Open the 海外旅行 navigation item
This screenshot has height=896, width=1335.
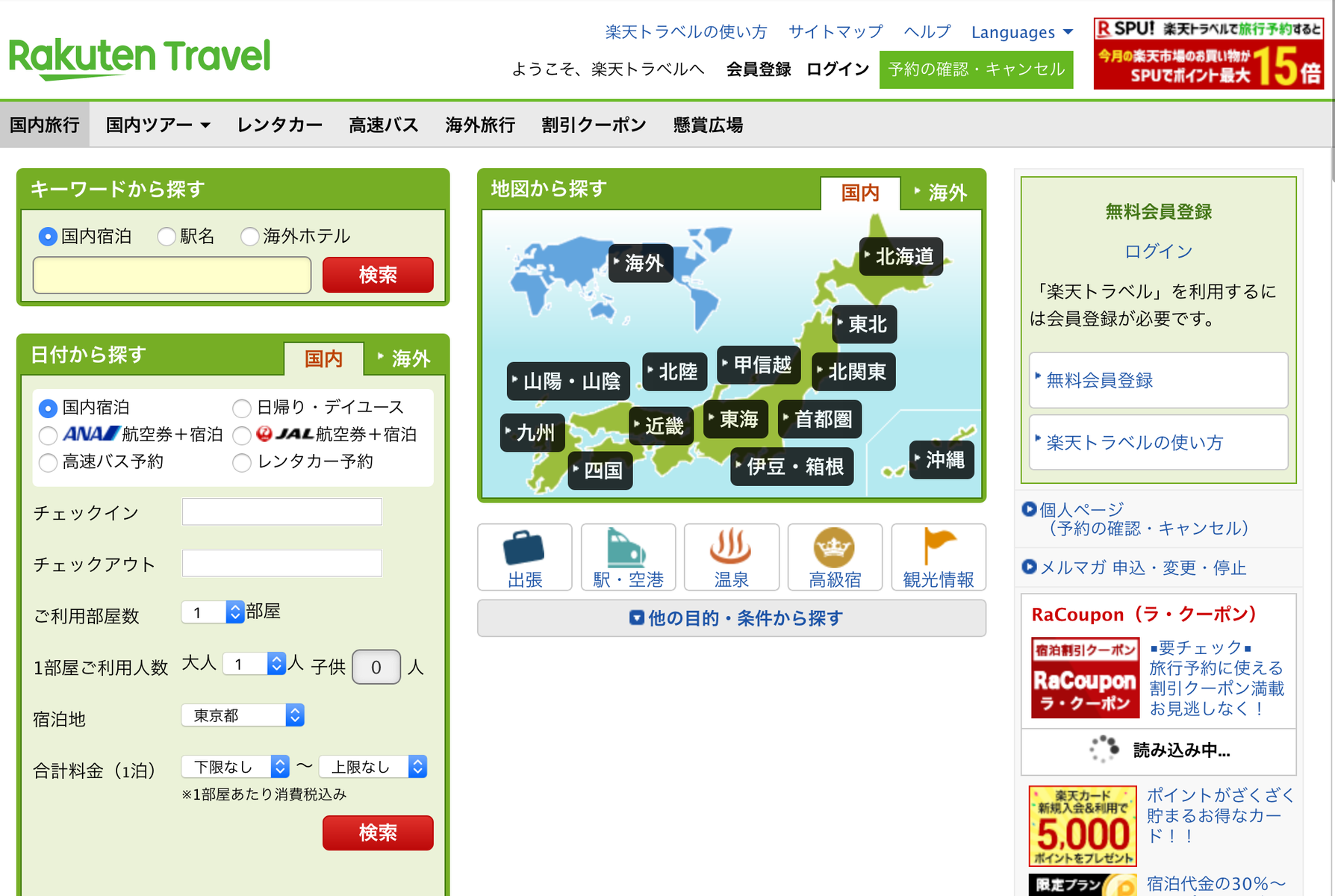point(480,125)
